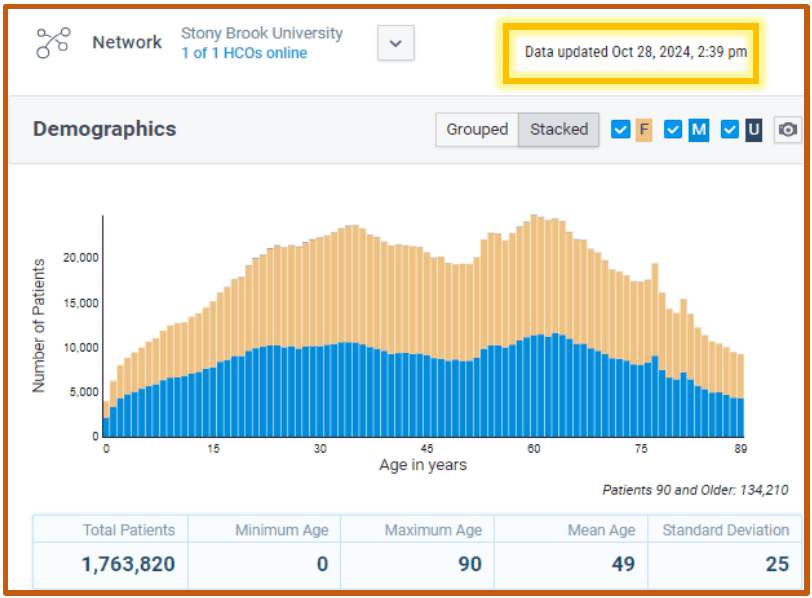Click the Minimum Age column header
Image resolution: width=812 pixels, height=598 pixels.
(282, 530)
